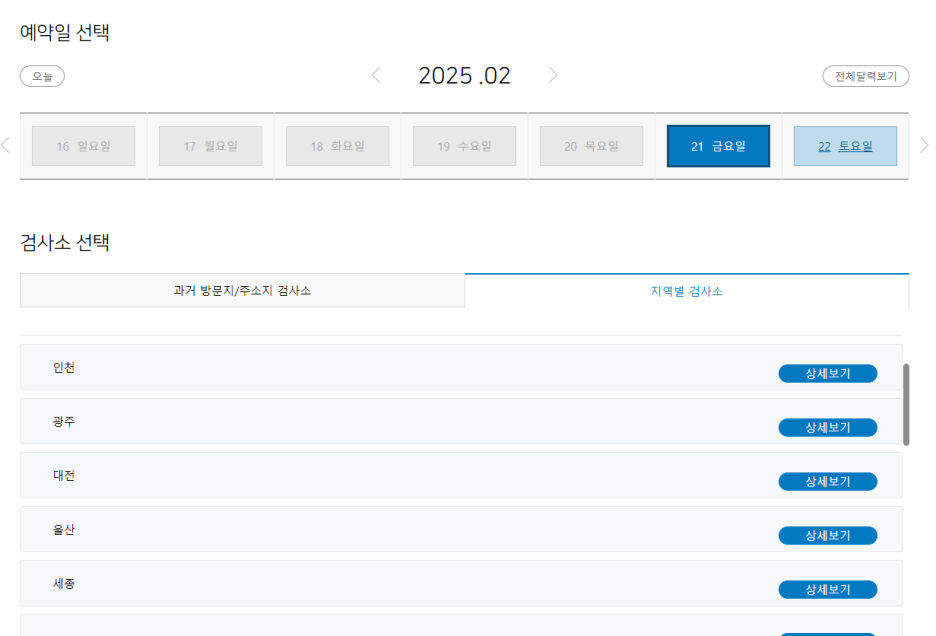Click disabled 19 수요일 date cell
Screen dimensions: 936x636
click(x=464, y=146)
